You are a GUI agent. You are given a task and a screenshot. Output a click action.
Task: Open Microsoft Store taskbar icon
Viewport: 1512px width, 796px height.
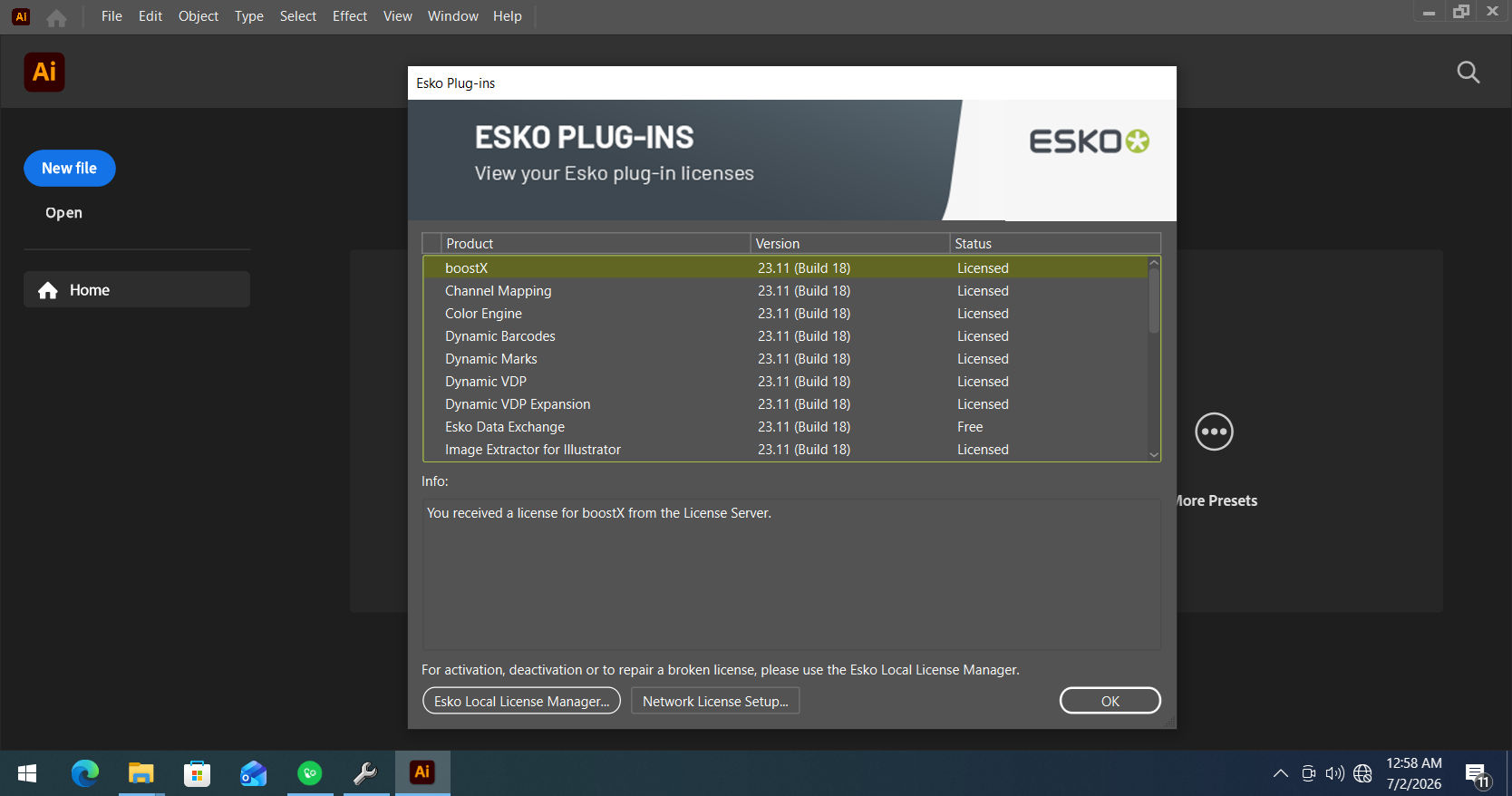click(197, 773)
